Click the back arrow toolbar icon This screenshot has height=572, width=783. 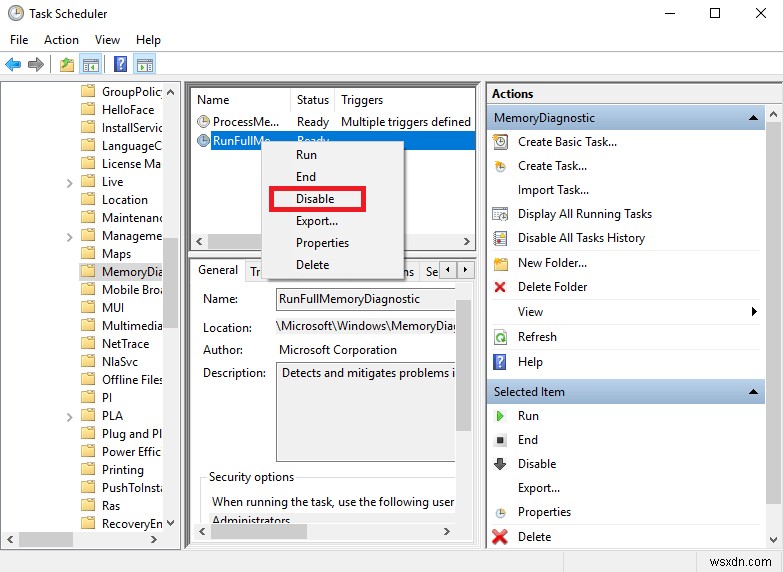13,64
